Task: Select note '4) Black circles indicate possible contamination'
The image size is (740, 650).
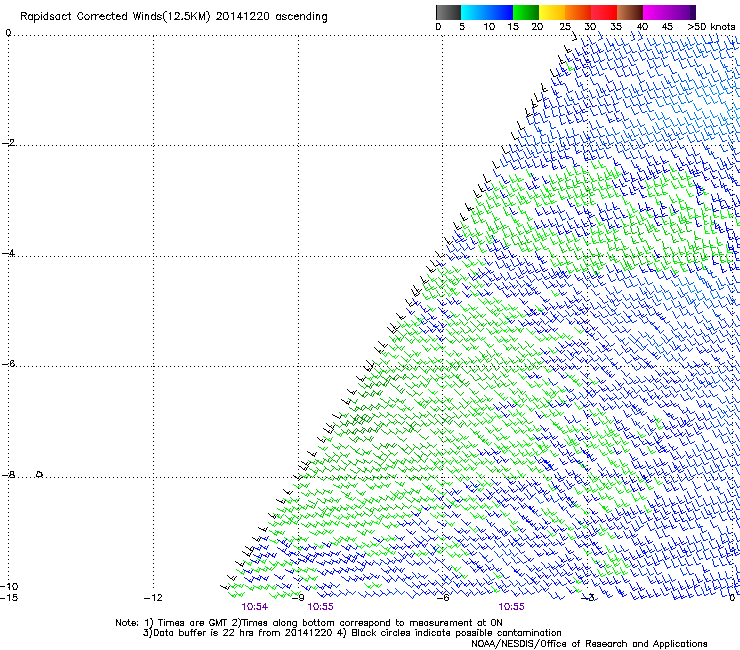Action: (x=450, y=633)
